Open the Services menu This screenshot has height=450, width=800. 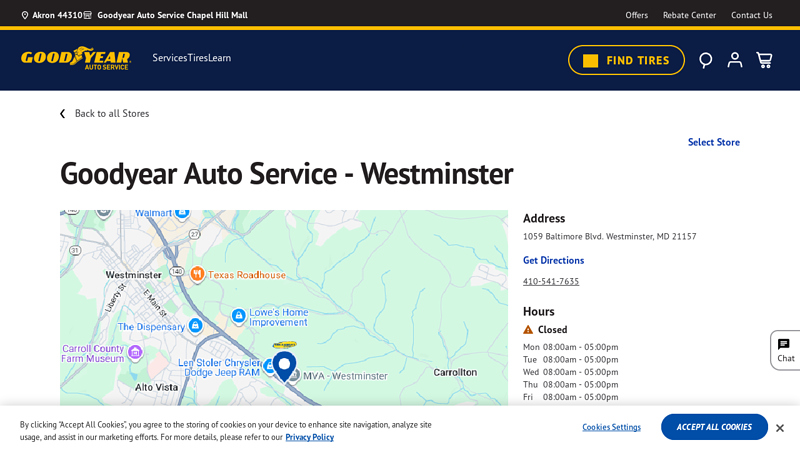(x=170, y=58)
